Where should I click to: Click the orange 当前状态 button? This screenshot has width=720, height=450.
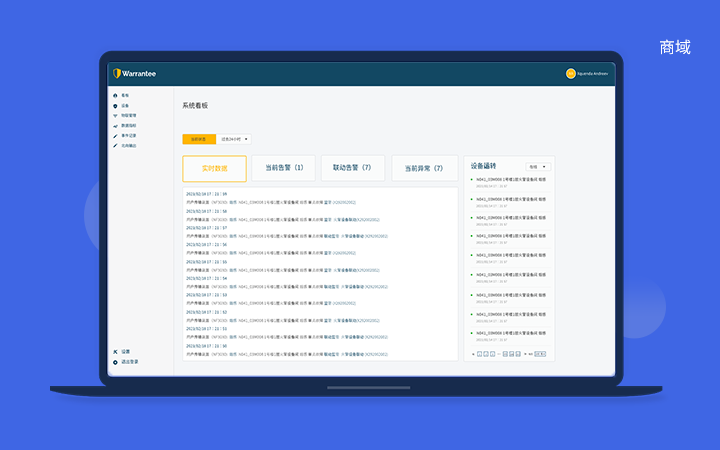click(x=199, y=139)
